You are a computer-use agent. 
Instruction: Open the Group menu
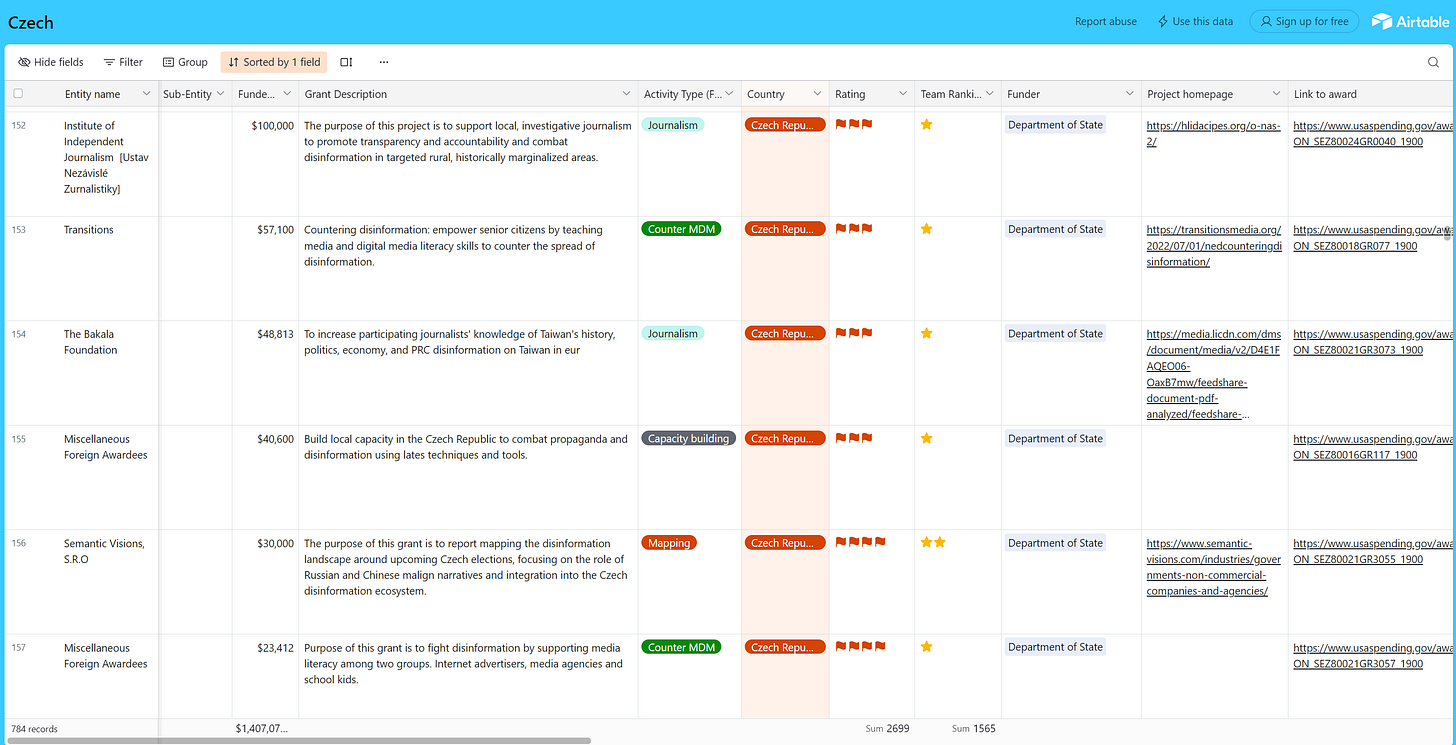[x=185, y=62]
